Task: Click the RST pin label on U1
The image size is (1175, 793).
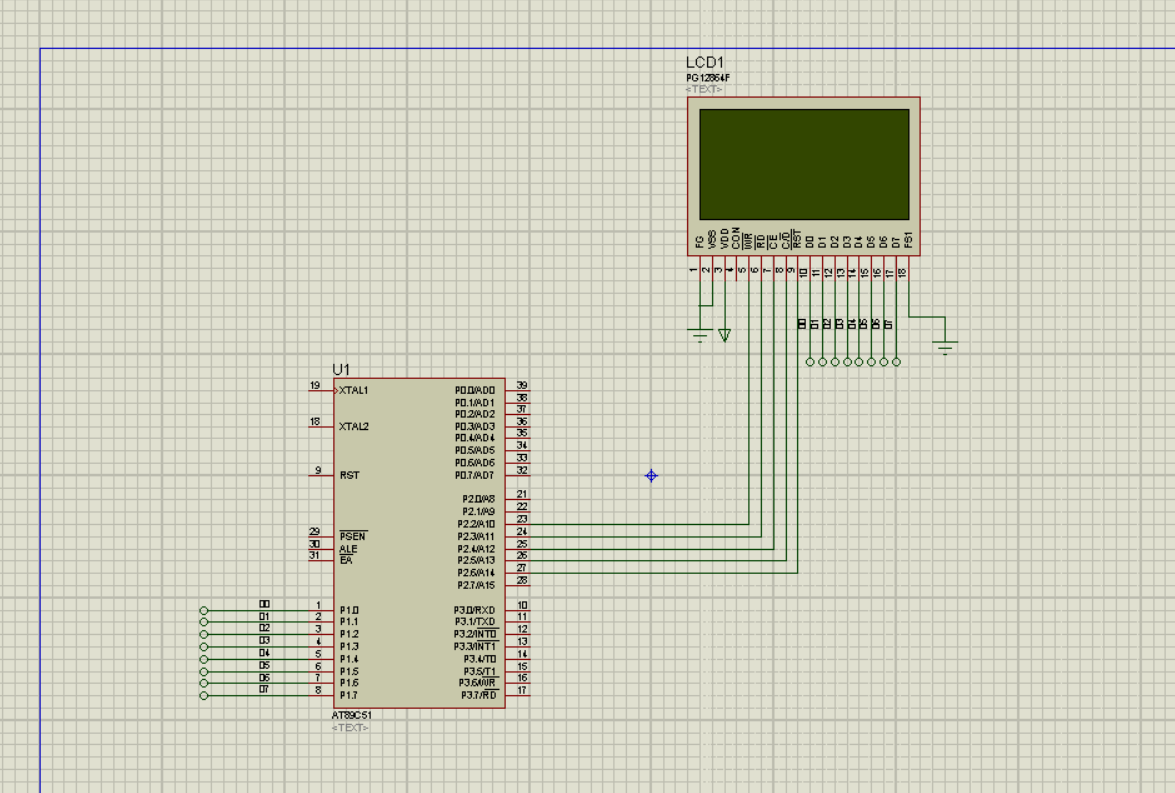Action: click(349, 475)
